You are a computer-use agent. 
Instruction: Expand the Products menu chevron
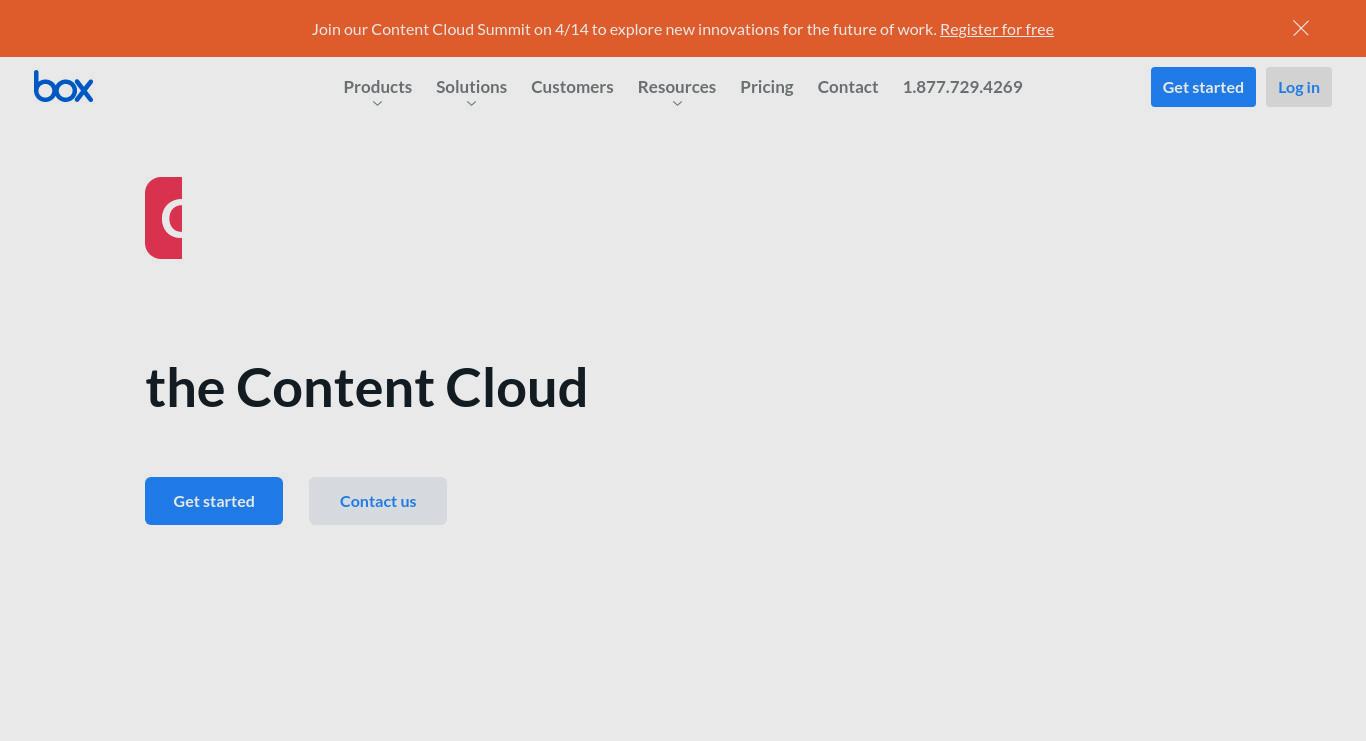[377, 104]
